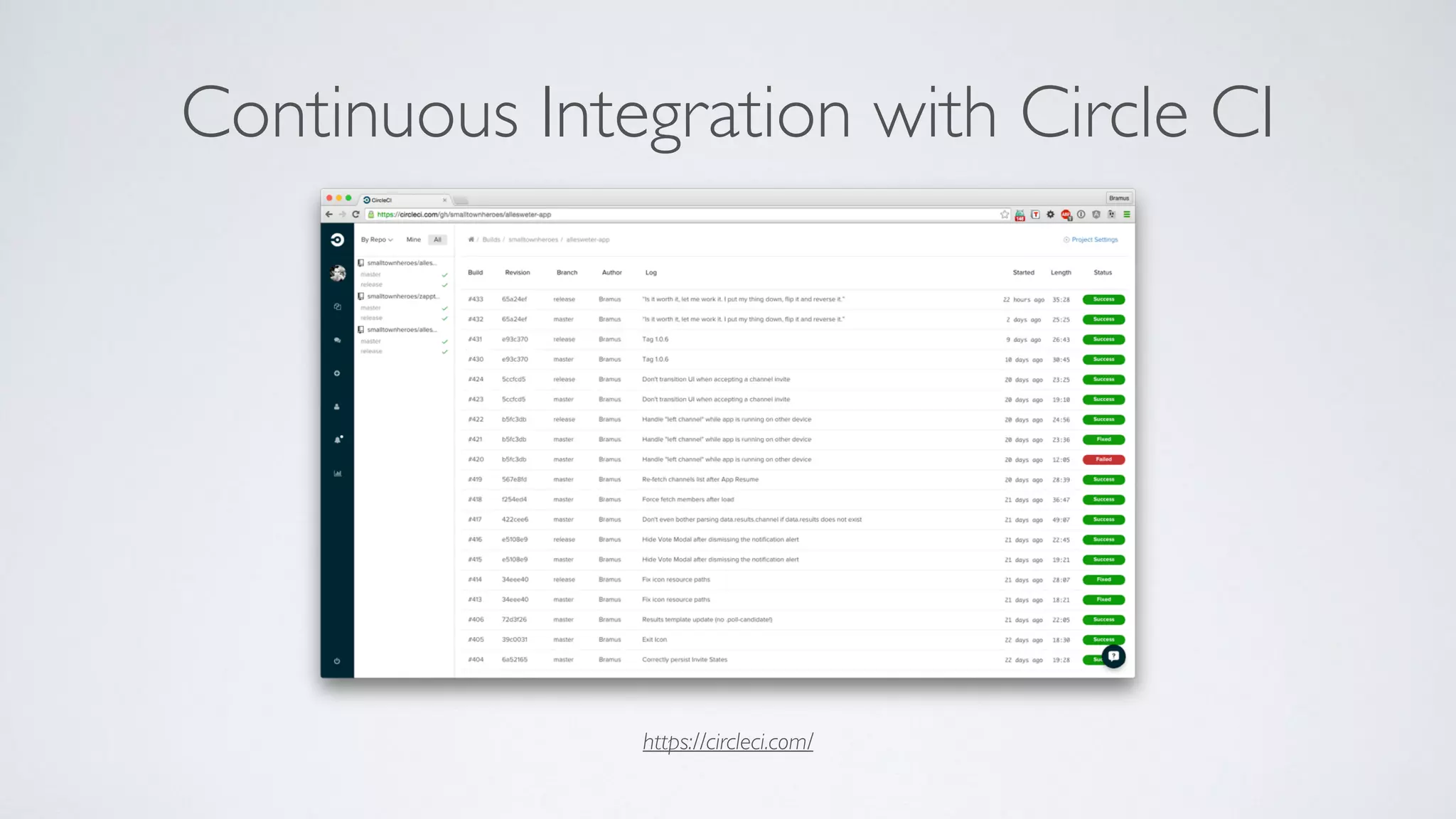
Task: Click the green padlock in address bar
Action: (x=370, y=214)
